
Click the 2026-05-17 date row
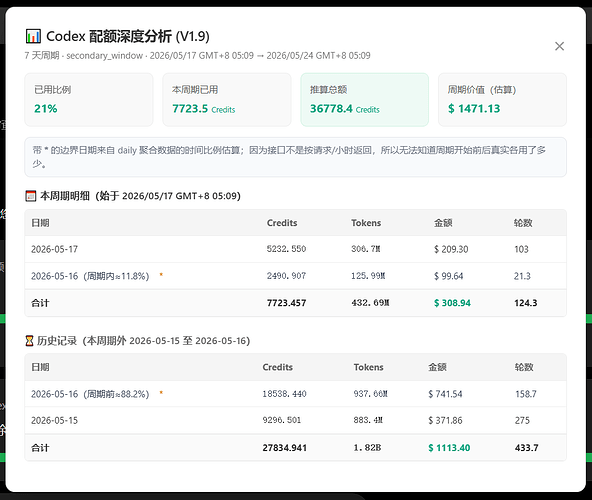(x=295, y=249)
